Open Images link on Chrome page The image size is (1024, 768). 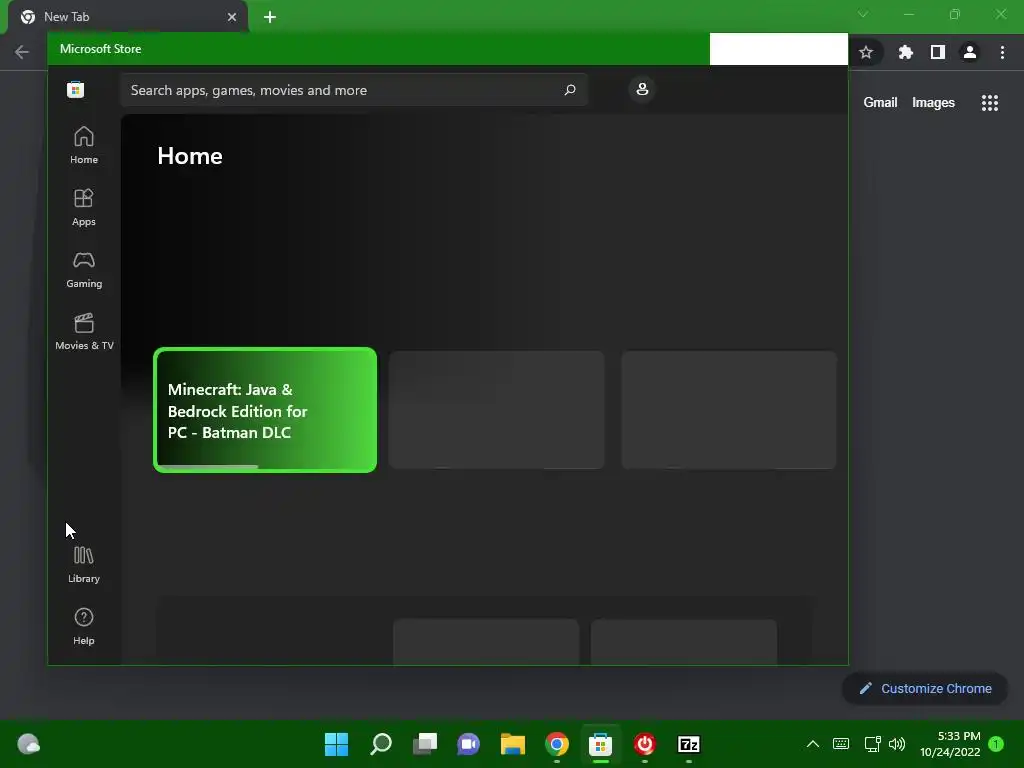point(933,103)
